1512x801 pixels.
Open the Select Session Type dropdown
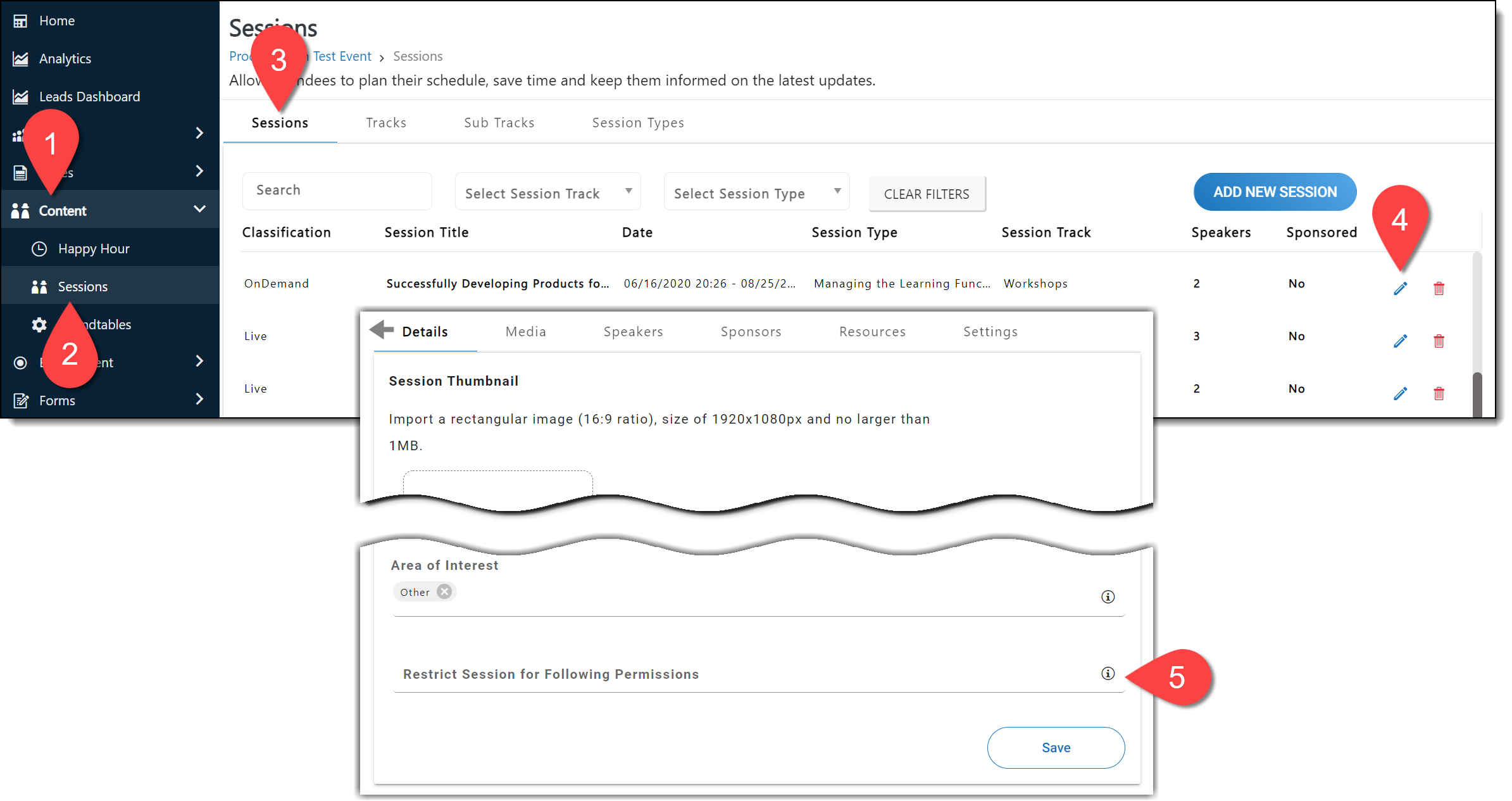tap(756, 192)
